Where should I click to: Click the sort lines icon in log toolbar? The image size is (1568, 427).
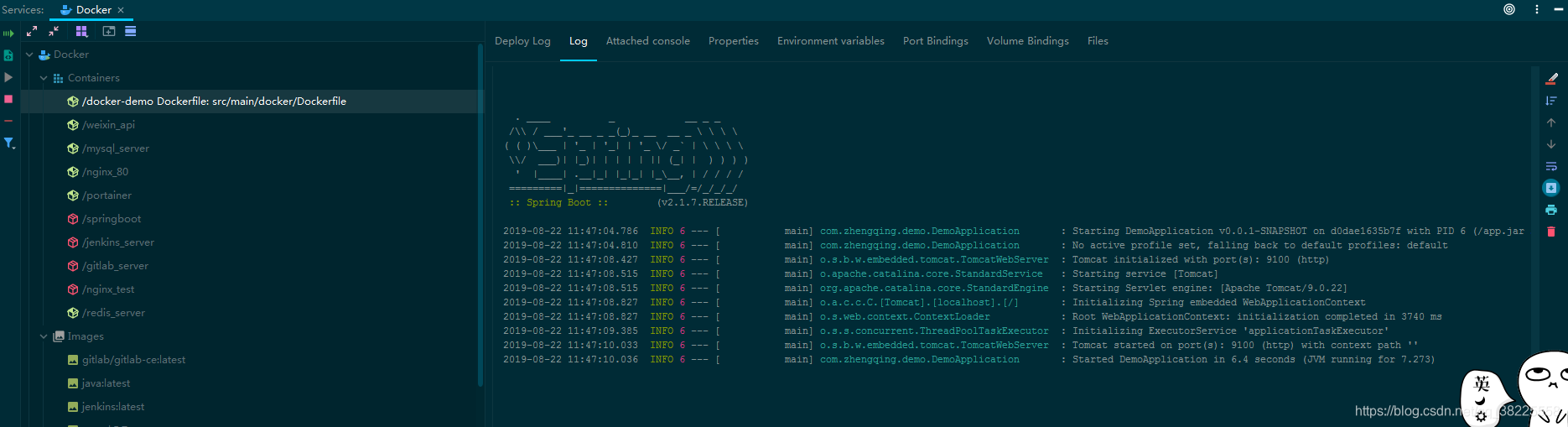click(x=1551, y=101)
